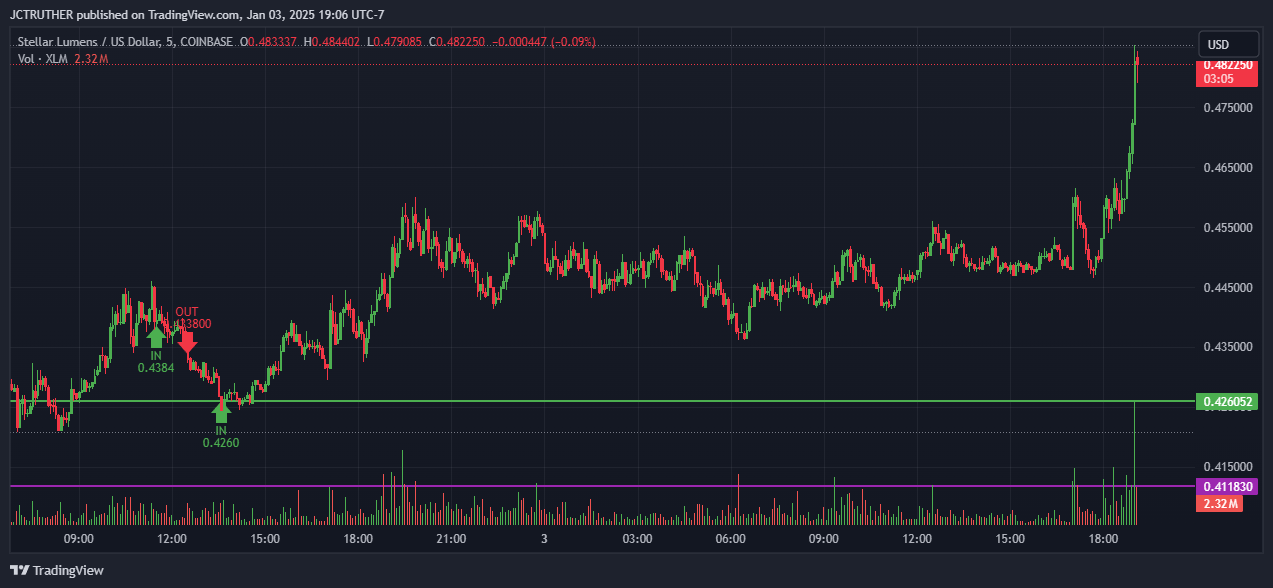
Task: Click the change value −0.000447 (−0.09%)
Action: click(x=545, y=42)
